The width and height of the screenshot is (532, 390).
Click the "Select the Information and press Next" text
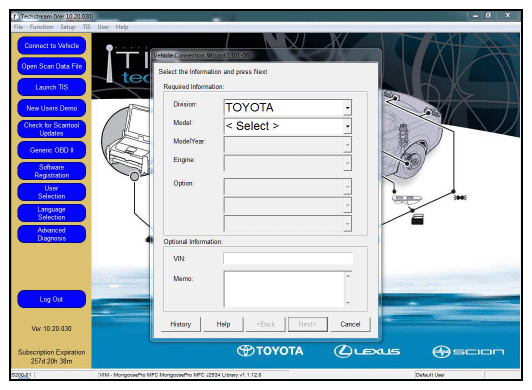[x=213, y=72]
